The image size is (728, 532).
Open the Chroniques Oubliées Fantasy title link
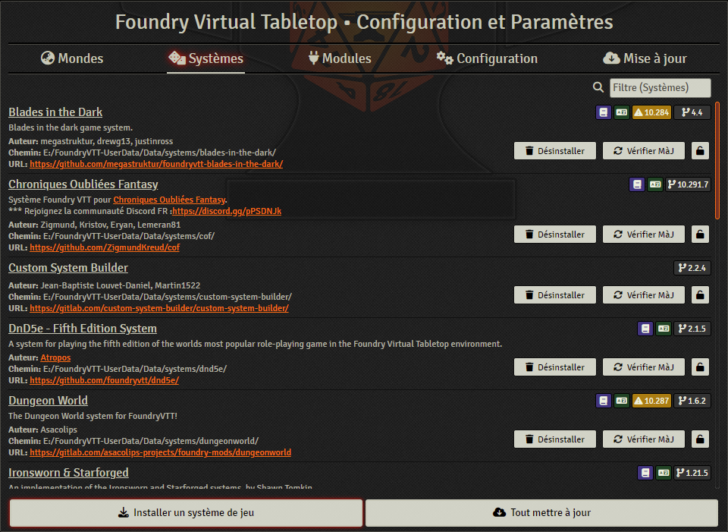pyautogui.click(x=83, y=184)
